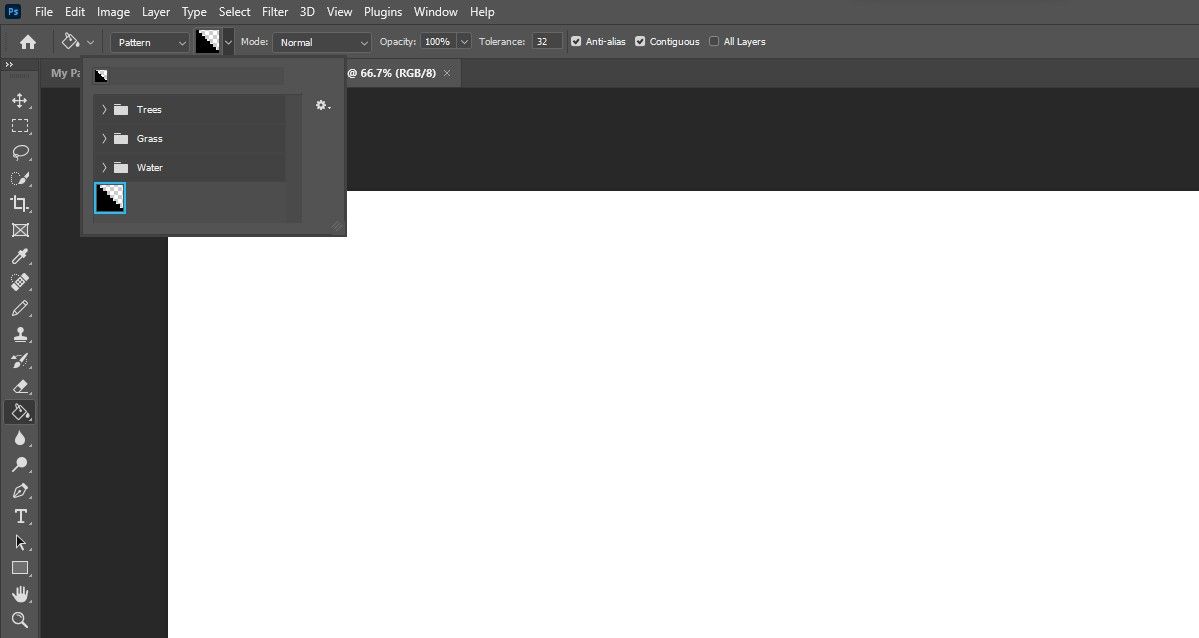Select the Zoom tool
1199x638 pixels.
20,619
